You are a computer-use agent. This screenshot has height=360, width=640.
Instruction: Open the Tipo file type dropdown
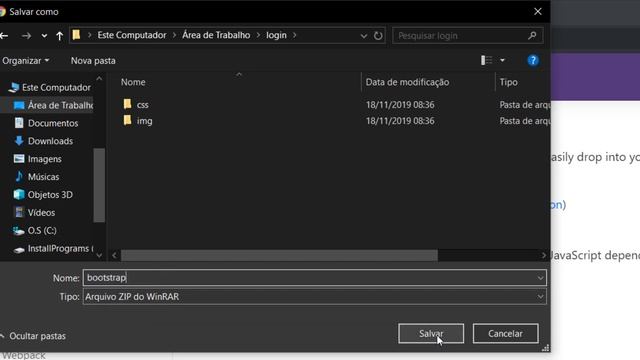[x=314, y=297]
